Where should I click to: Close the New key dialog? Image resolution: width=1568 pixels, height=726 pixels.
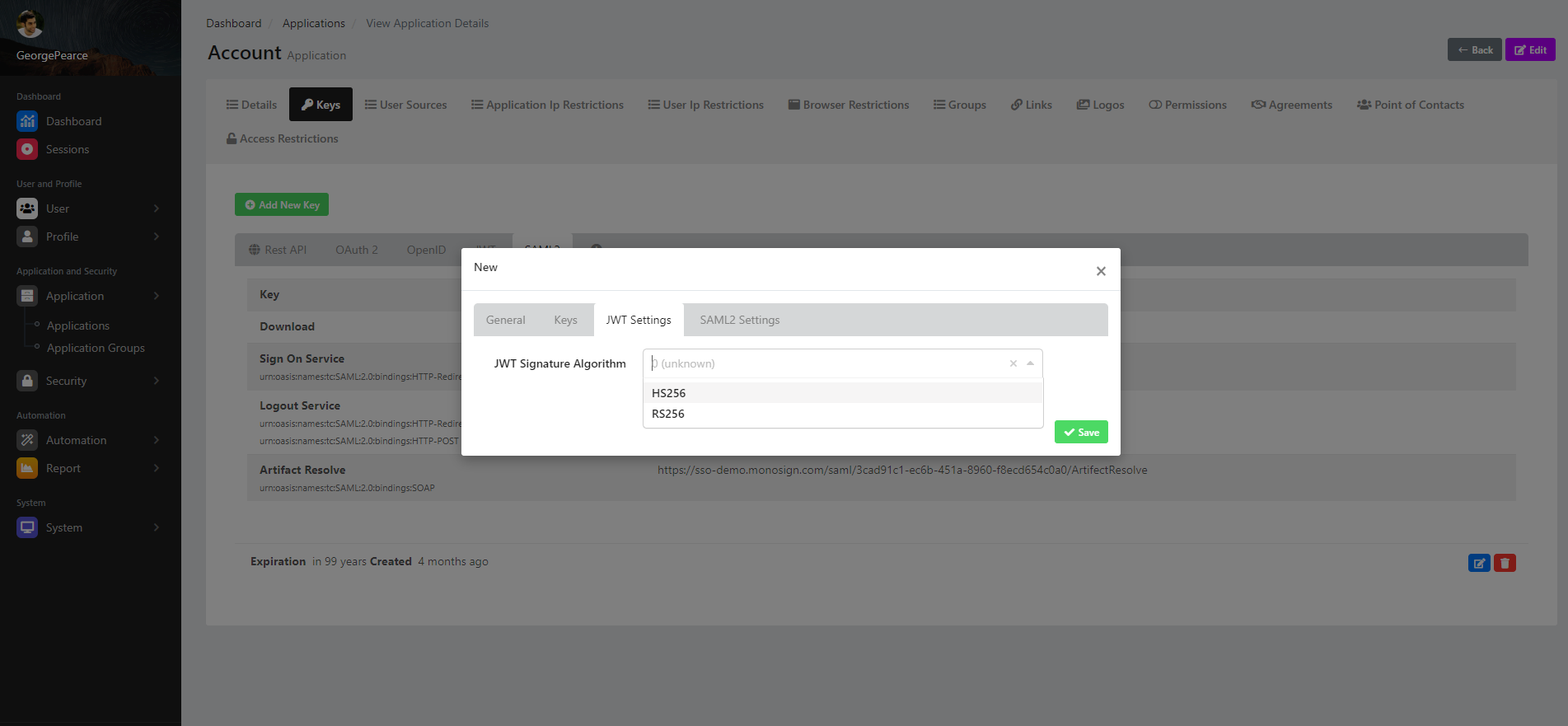[1101, 271]
